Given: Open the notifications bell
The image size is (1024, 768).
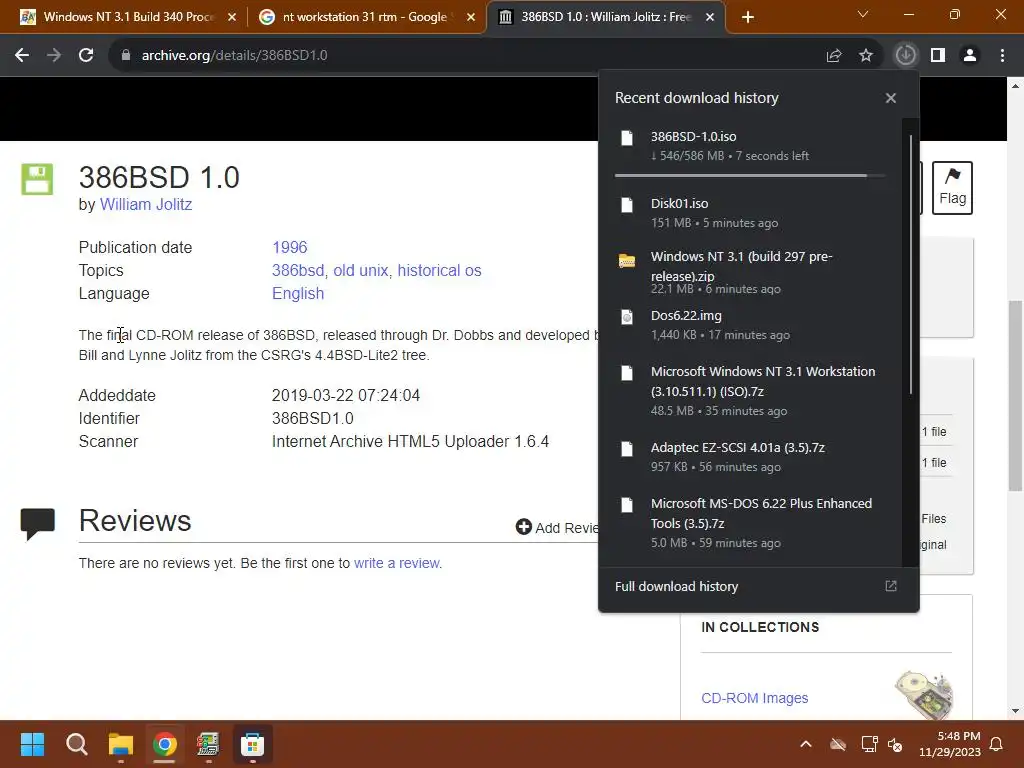Looking at the screenshot, I should (x=997, y=744).
